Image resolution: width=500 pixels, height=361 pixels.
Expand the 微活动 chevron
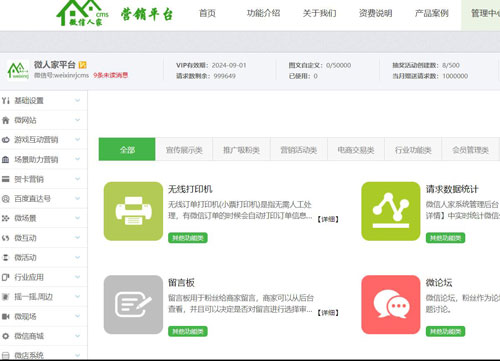point(77,257)
